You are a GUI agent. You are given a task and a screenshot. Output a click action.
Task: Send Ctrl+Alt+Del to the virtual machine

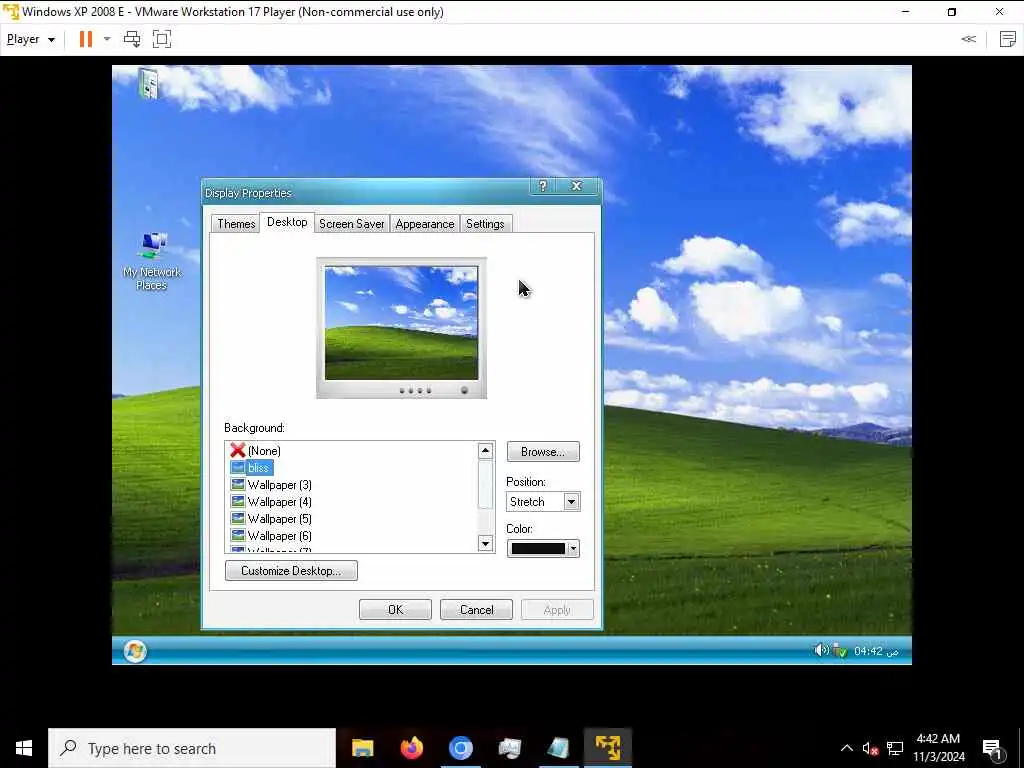pyautogui.click(x=132, y=39)
